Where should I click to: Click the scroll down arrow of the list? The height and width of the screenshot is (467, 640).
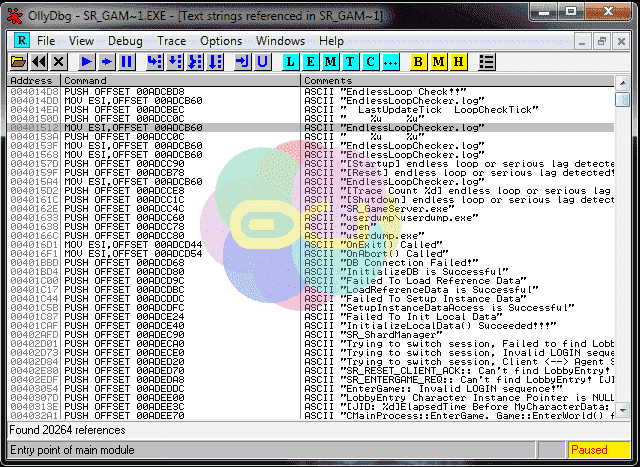pyautogui.click(x=622, y=410)
